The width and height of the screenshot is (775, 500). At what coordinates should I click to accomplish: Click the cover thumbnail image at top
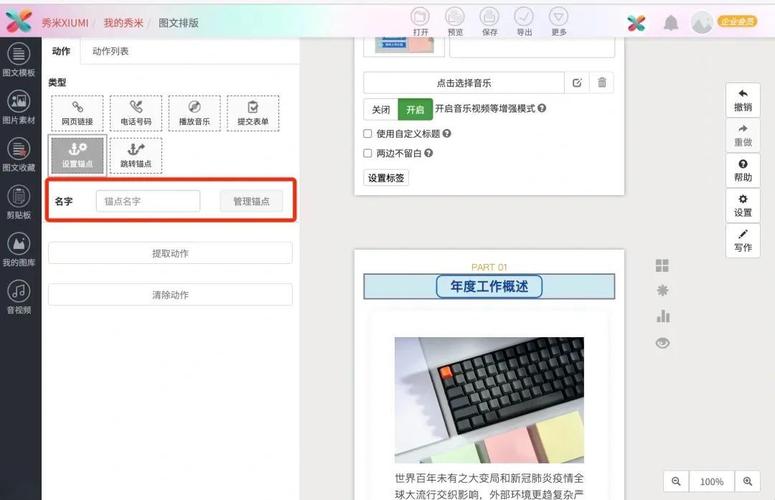tap(404, 44)
